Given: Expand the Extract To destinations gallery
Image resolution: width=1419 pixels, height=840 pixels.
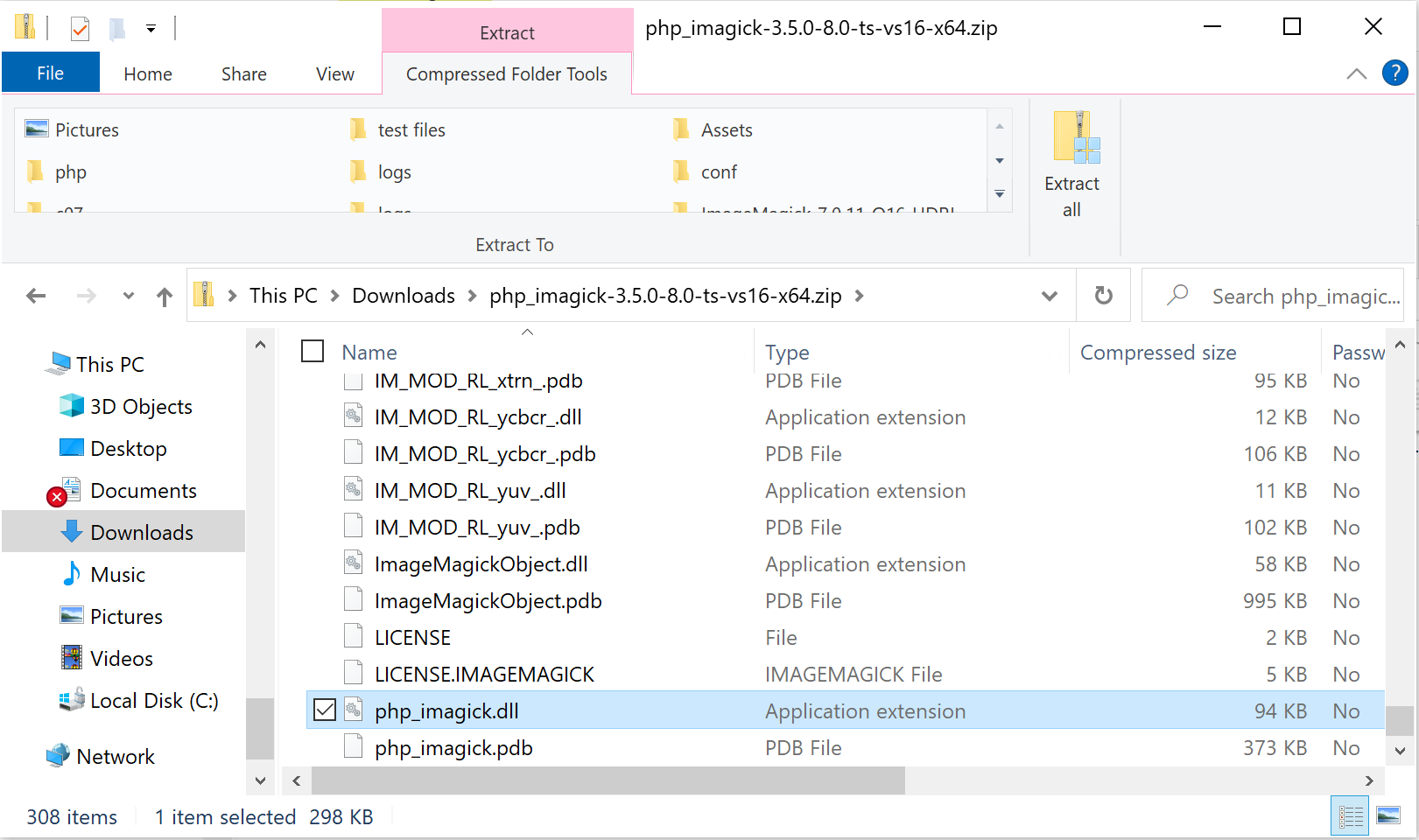Looking at the screenshot, I should tap(1000, 194).
